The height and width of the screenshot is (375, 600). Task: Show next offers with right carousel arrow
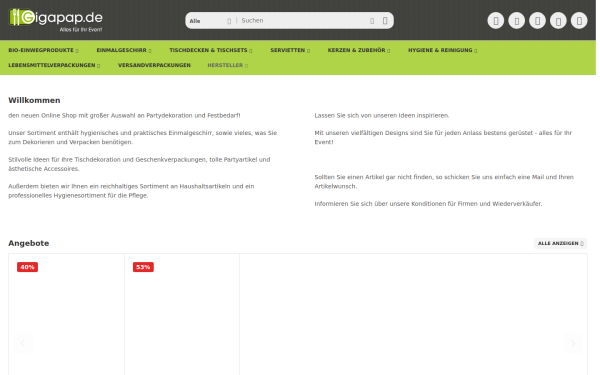573,343
